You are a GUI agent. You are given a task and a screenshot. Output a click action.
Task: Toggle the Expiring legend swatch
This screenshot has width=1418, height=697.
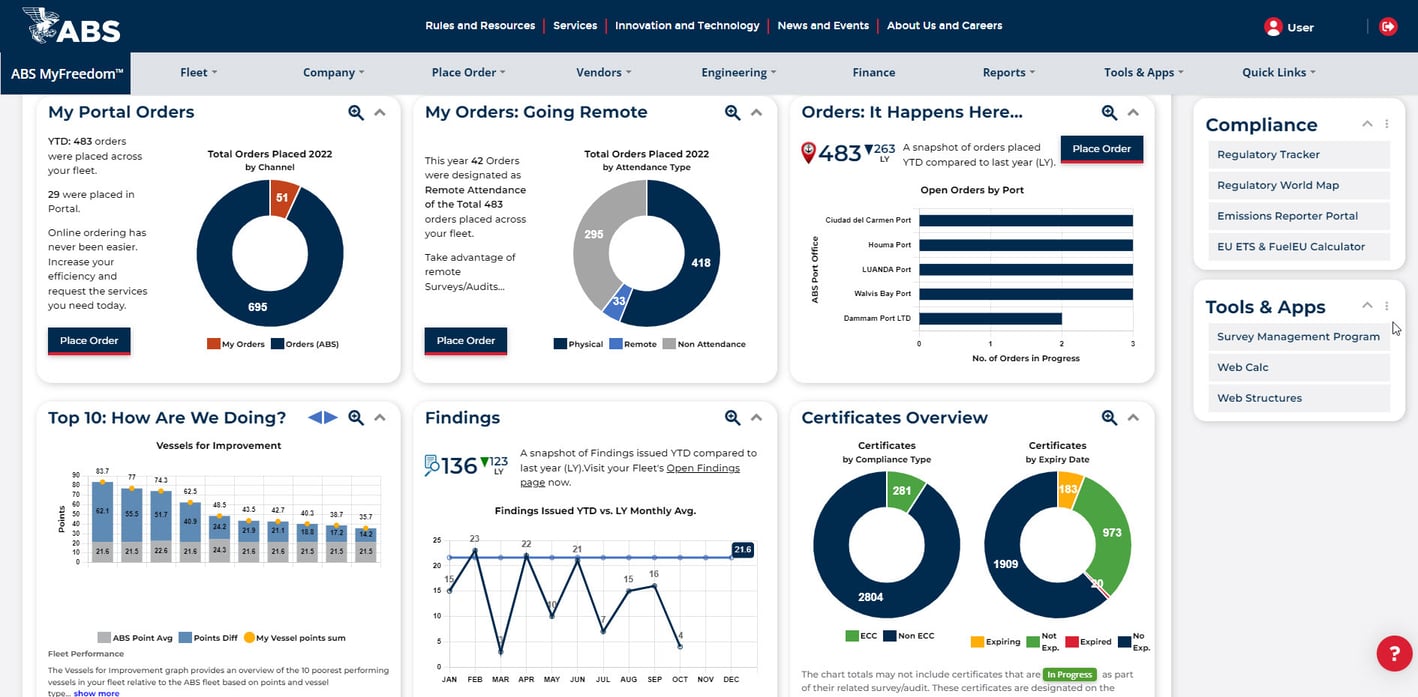977,641
